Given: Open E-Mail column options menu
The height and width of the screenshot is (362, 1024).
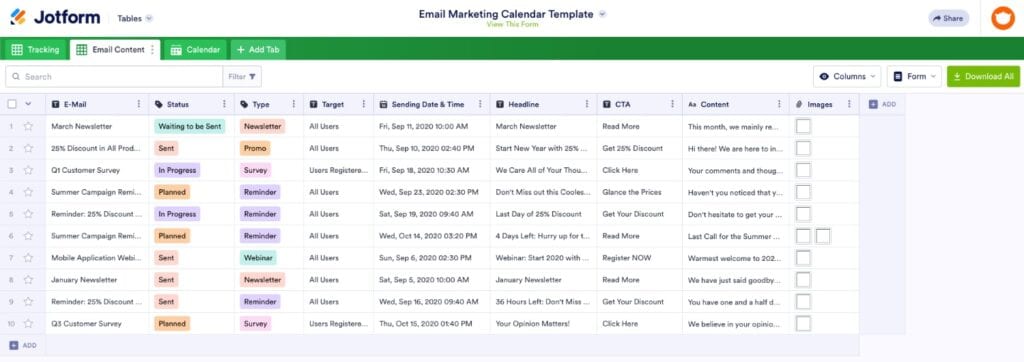Looking at the screenshot, I should point(138,104).
